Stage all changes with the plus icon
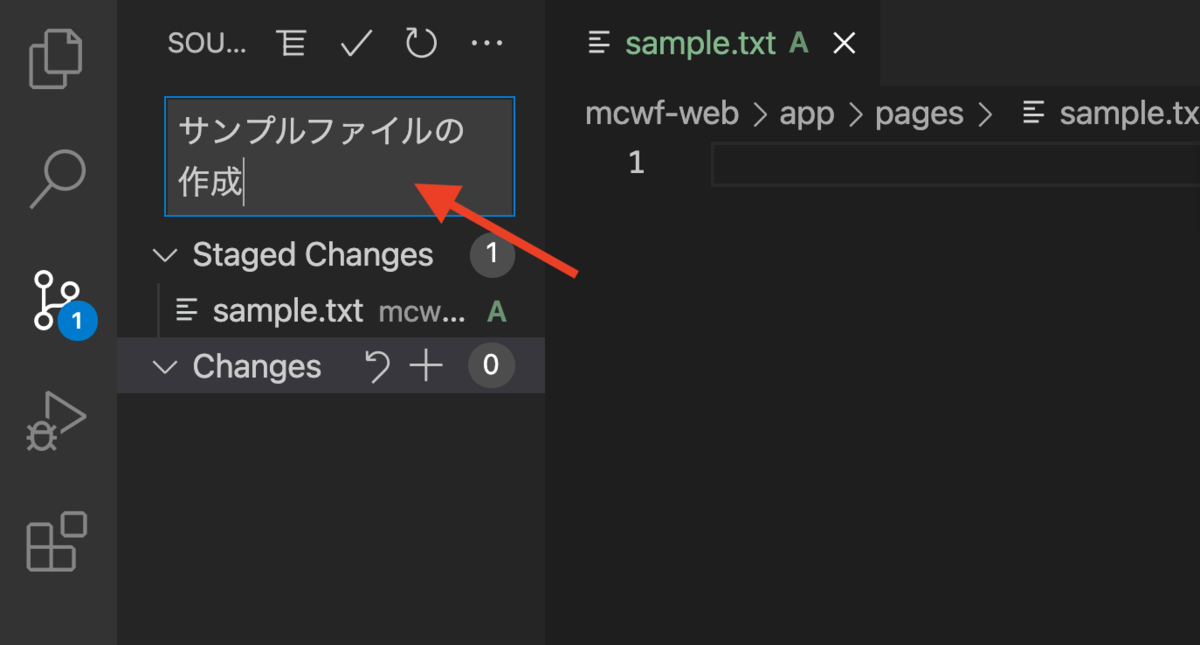The height and width of the screenshot is (645, 1200). point(427,367)
